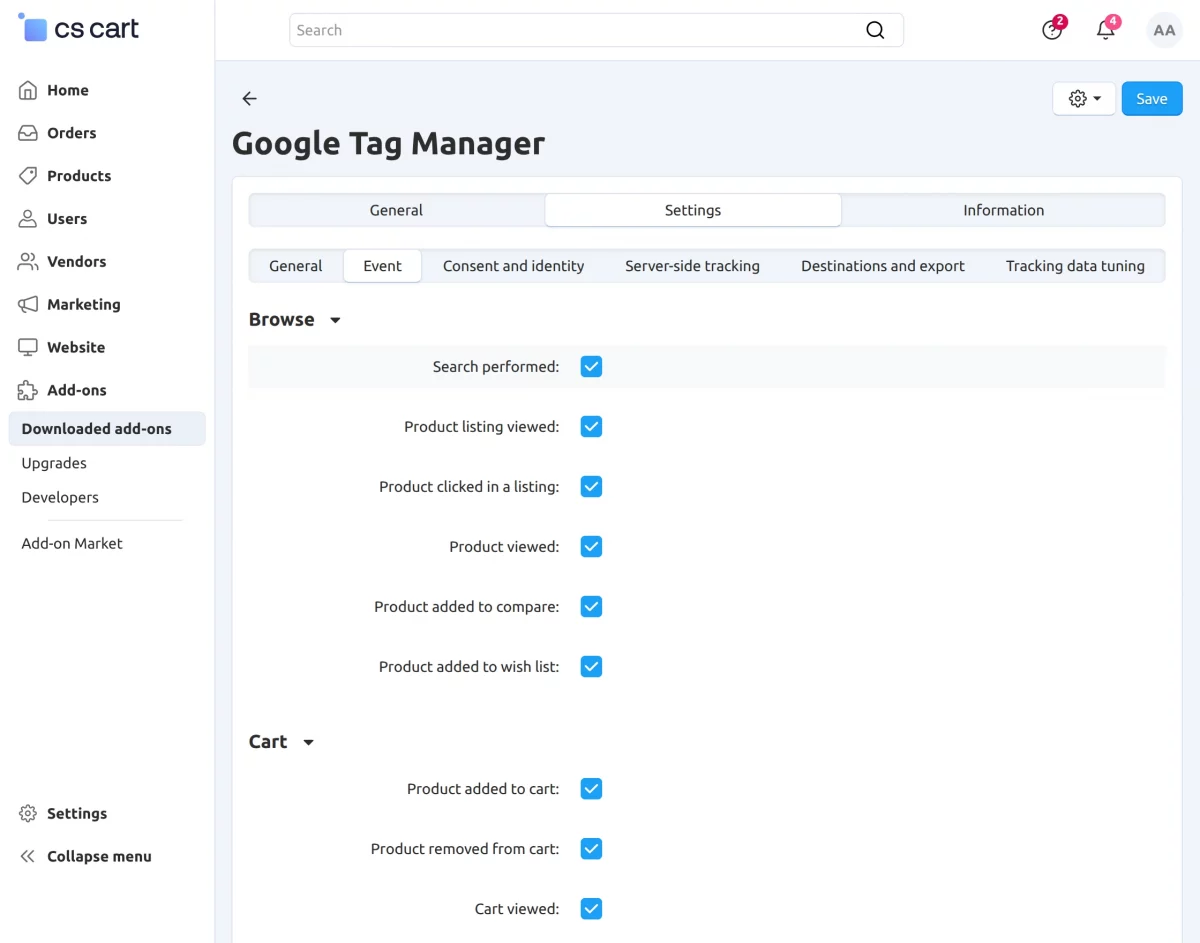Open the Information tab
This screenshot has height=943, width=1200.
1003,210
